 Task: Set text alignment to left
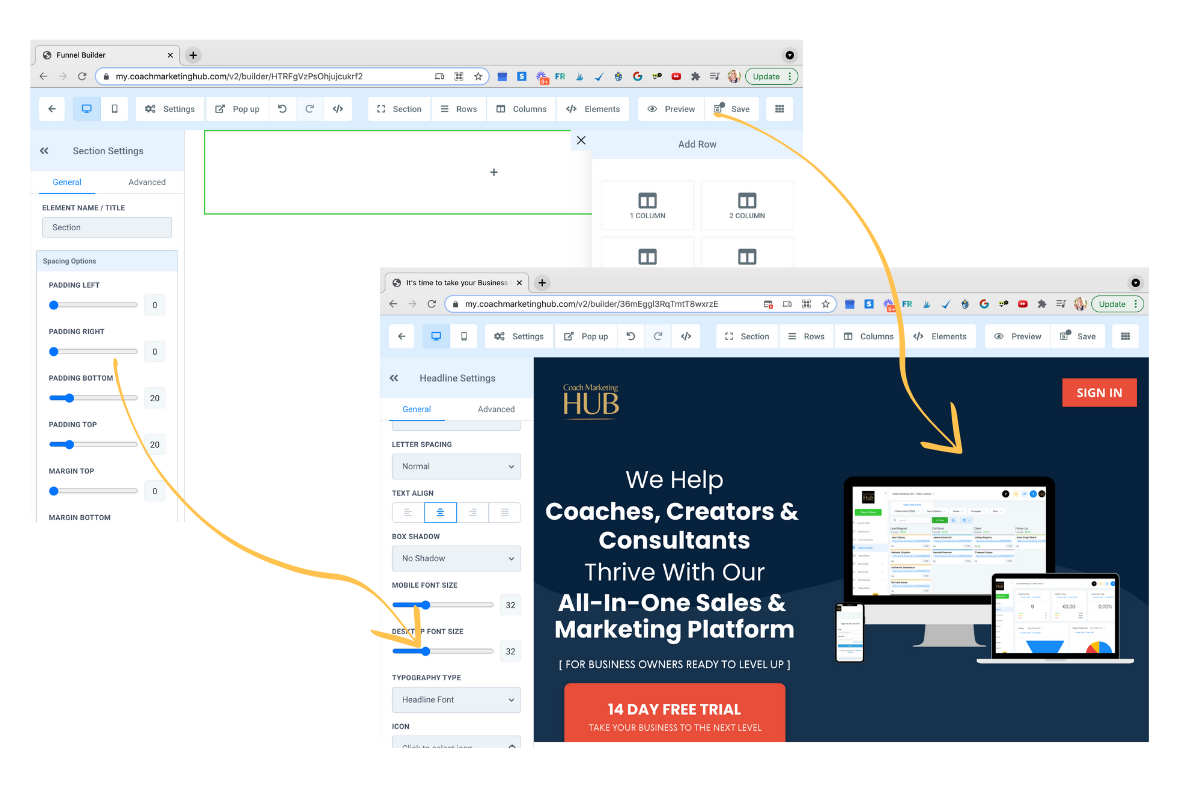point(408,512)
